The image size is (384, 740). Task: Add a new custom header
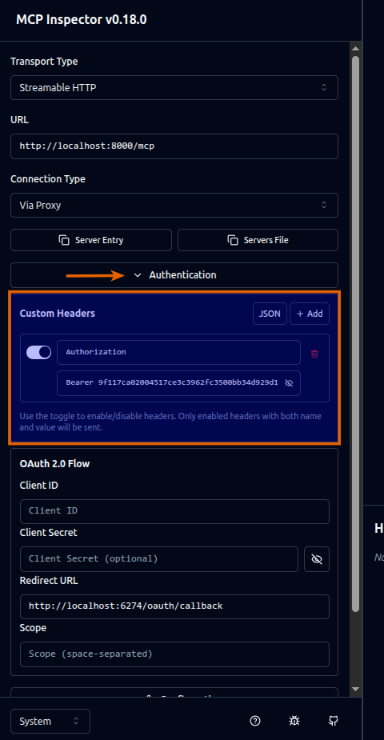point(309,314)
